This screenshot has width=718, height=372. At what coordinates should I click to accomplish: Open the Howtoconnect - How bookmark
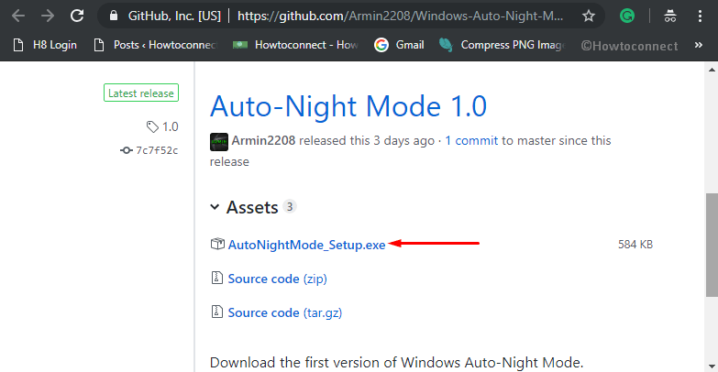pyautogui.click(x=295, y=45)
